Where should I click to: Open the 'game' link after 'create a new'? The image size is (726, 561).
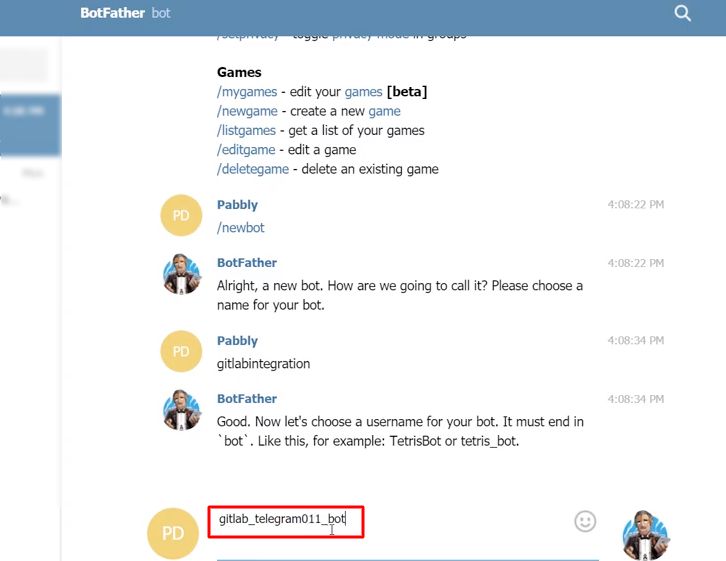tap(384, 112)
